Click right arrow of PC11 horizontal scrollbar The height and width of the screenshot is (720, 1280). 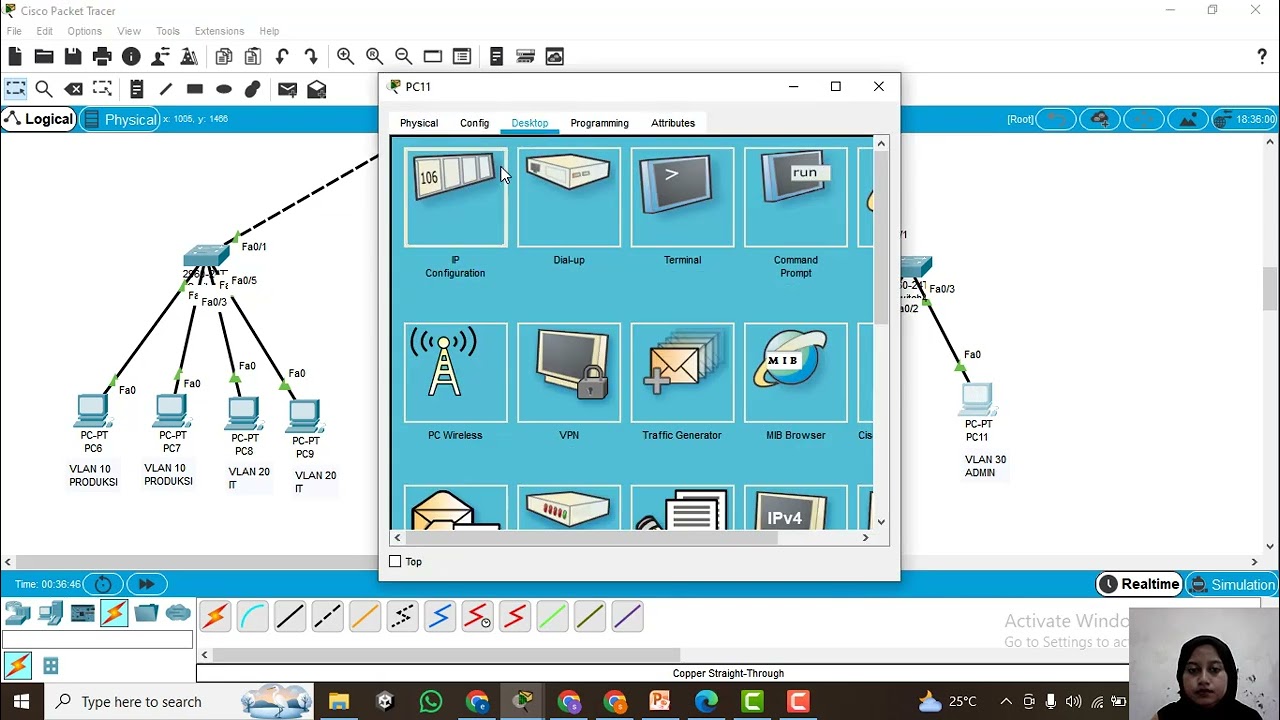866,538
